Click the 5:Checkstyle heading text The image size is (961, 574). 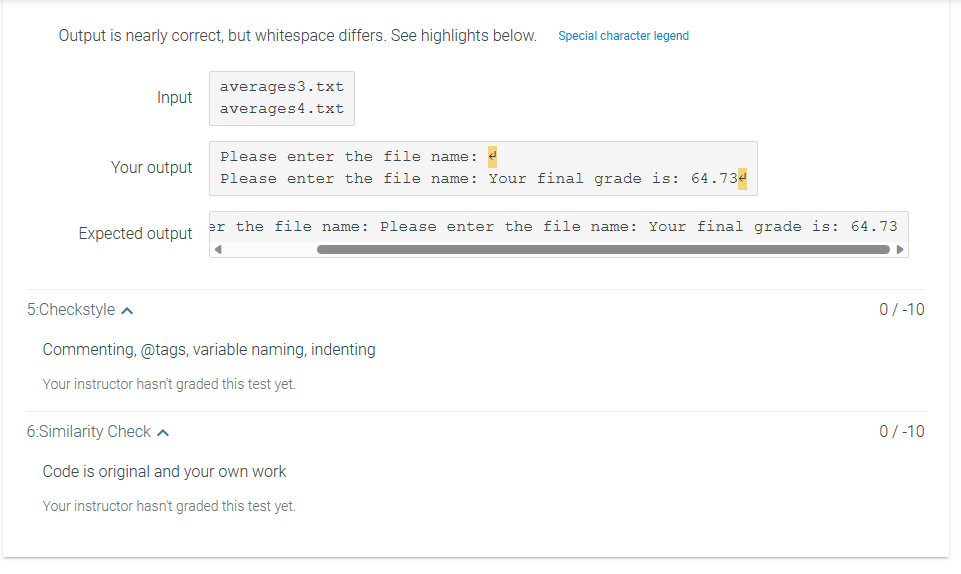71,310
